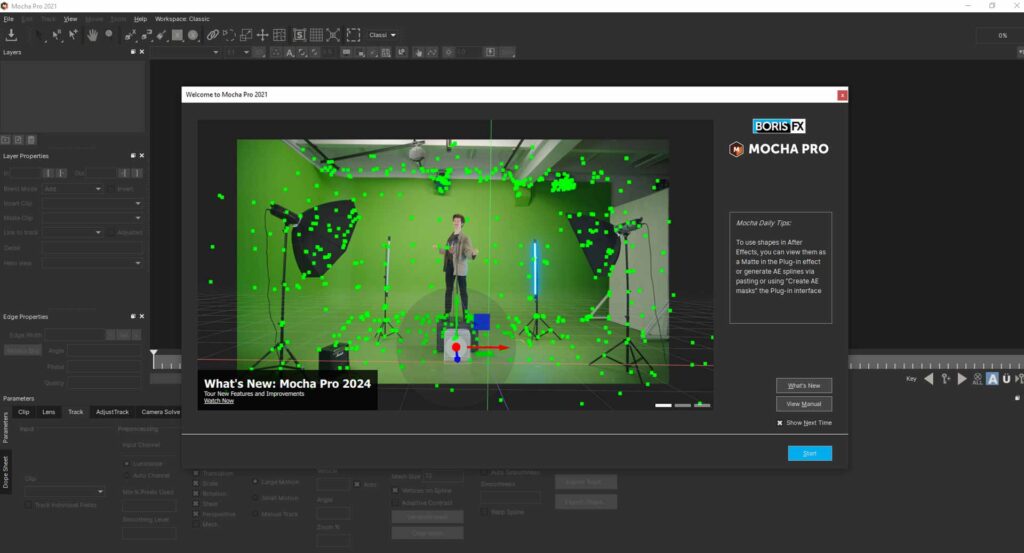Toggle the Translation motion checkbox
The width and height of the screenshot is (1024, 553).
point(196,473)
